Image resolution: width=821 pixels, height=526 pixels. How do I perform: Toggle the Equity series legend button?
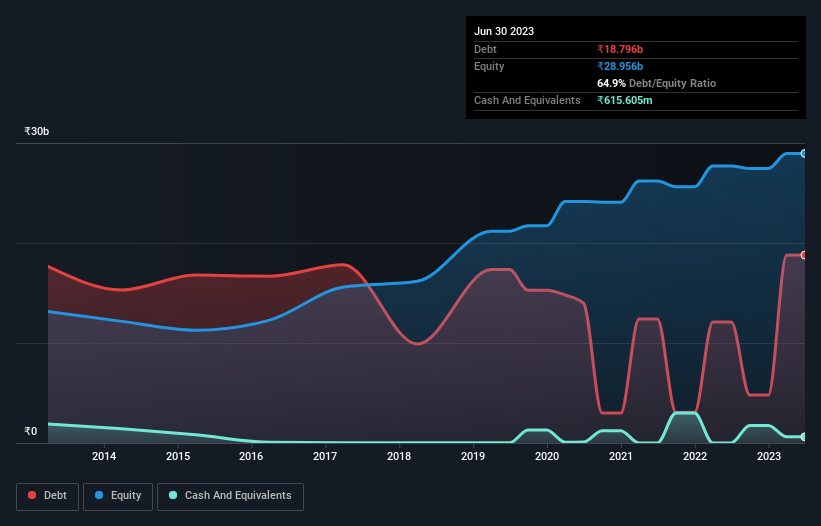pos(118,496)
